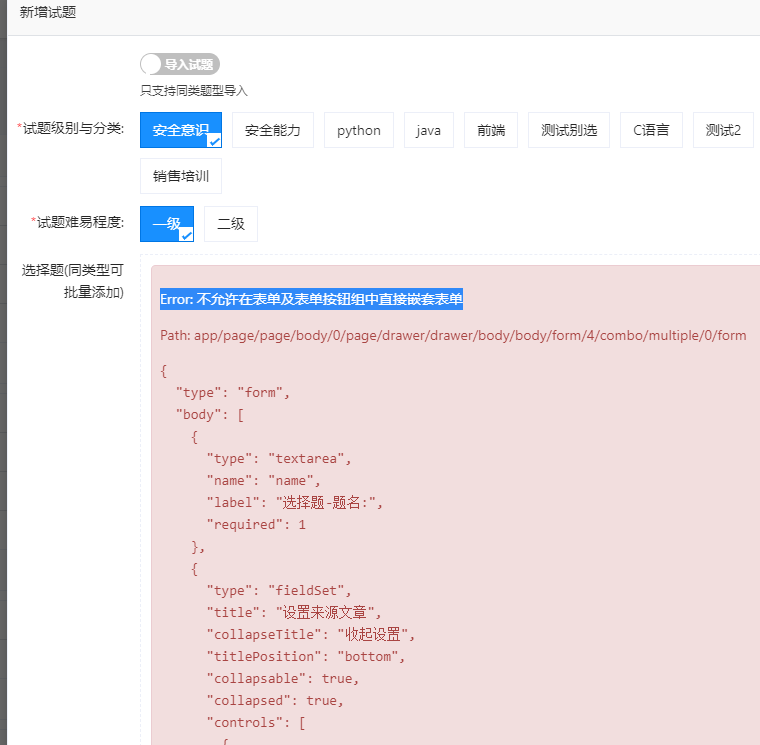760x745 pixels.
Task: Toggle the 导入试题 switch
Action: (180, 64)
